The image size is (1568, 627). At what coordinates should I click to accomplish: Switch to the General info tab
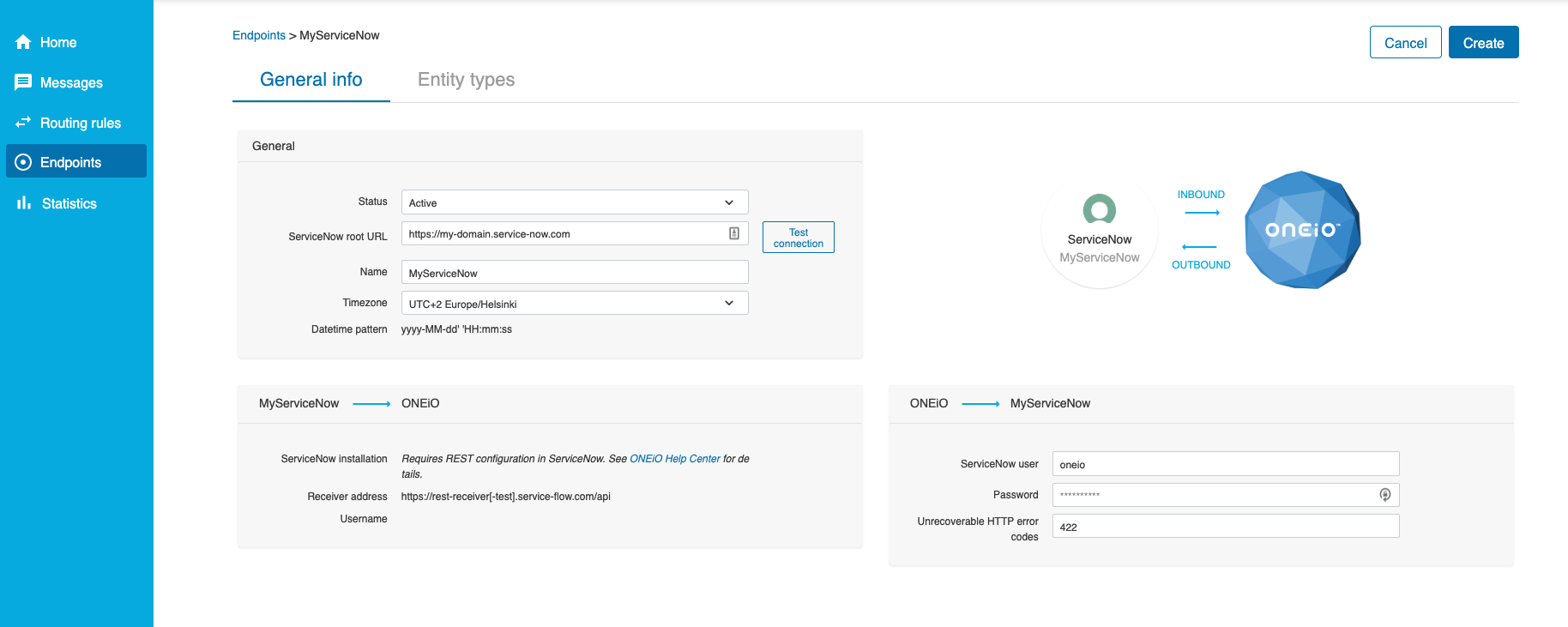point(311,80)
